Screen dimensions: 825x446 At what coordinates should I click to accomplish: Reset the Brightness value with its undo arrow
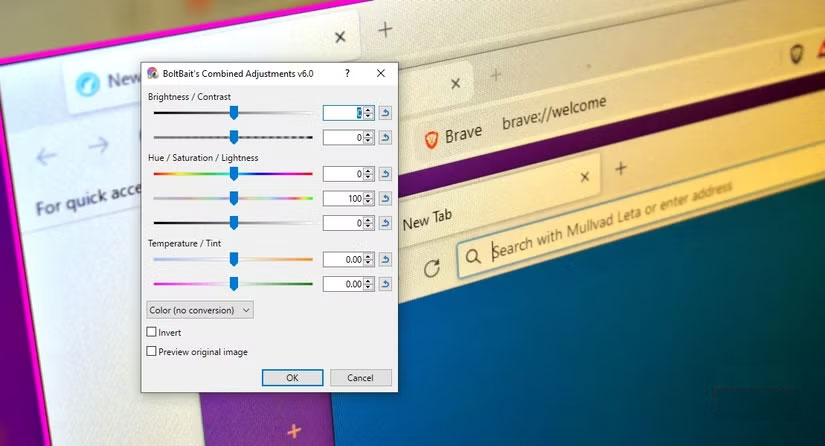(385, 113)
